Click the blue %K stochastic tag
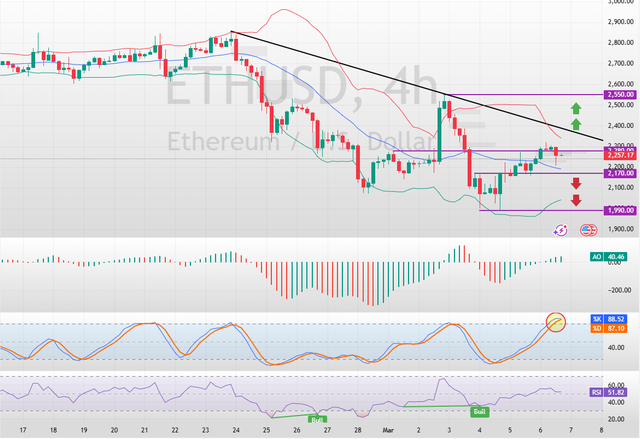This screenshot has width=640, height=439. pos(597,319)
